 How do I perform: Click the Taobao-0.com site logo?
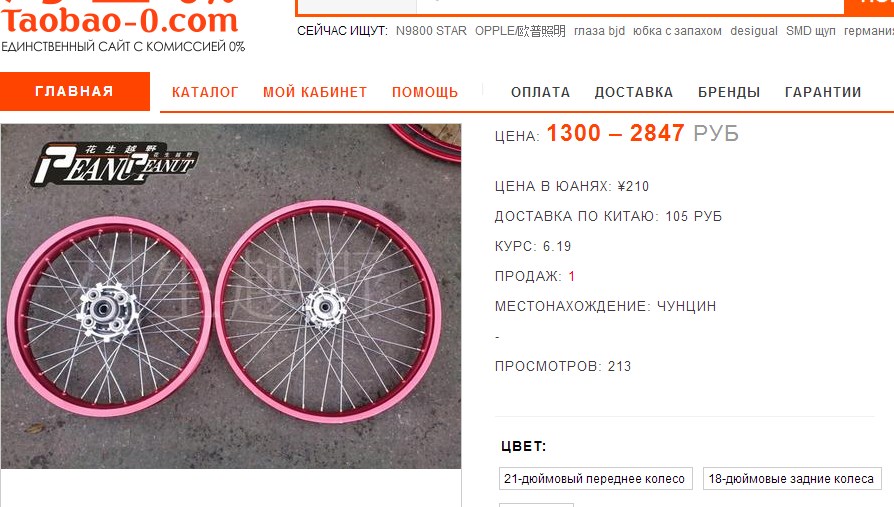point(119,21)
